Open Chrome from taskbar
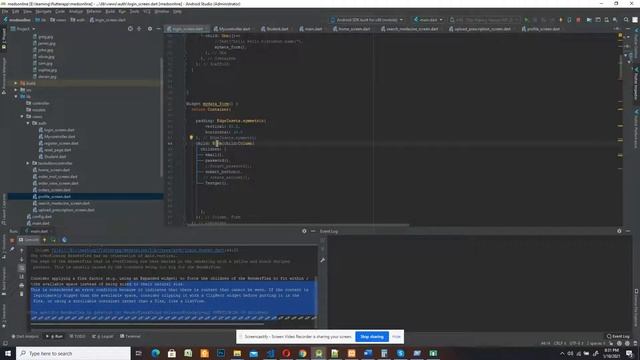Screen dimensions: 640x360 [302, 353]
